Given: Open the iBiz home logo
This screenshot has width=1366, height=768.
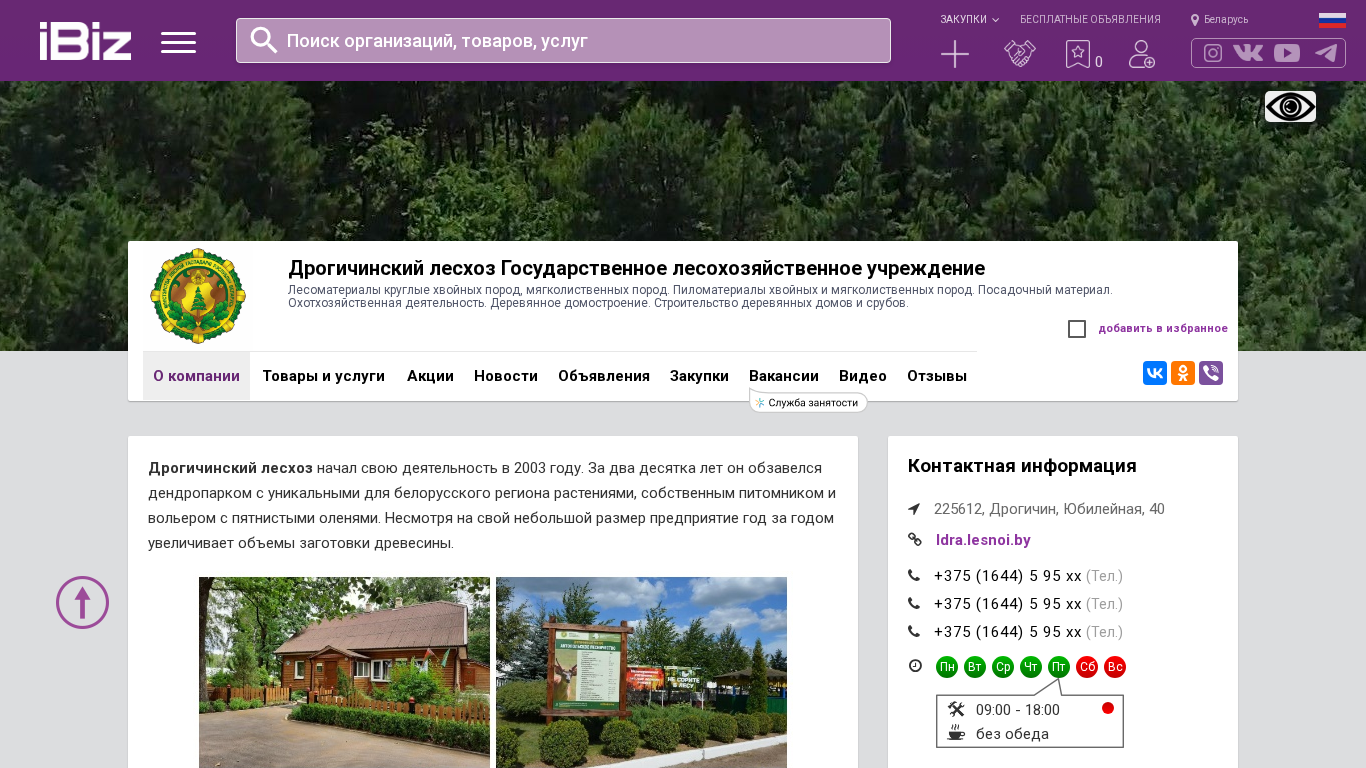Looking at the screenshot, I should click(85, 41).
